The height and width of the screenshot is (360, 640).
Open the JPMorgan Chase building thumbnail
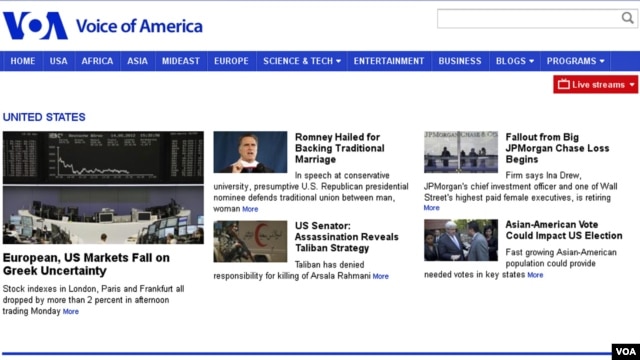click(461, 152)
